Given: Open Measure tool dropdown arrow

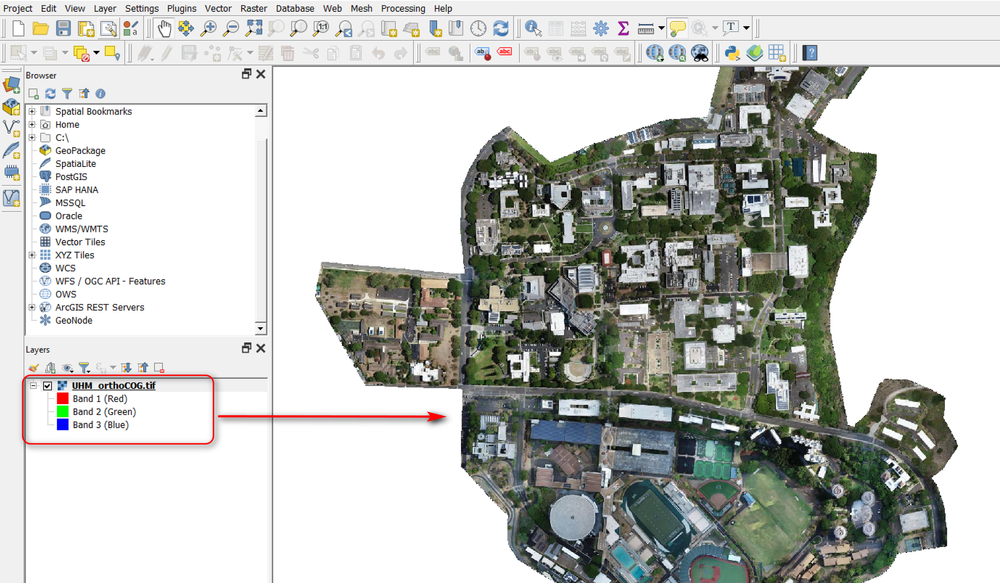Looking at the screenshot, I should click(x=661, y=29).
